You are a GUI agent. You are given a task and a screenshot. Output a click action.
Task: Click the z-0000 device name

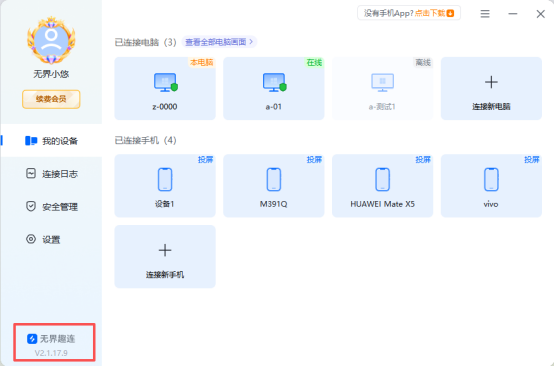[x=165, y=107]
